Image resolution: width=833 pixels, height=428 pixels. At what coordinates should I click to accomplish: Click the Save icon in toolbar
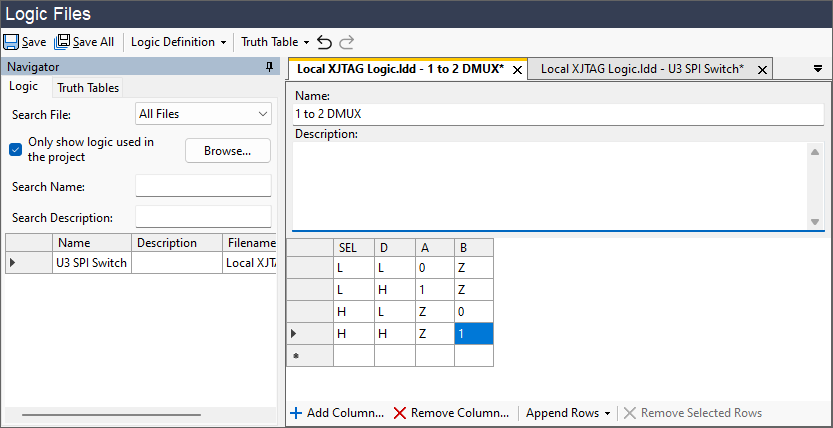tap(11, 42)
